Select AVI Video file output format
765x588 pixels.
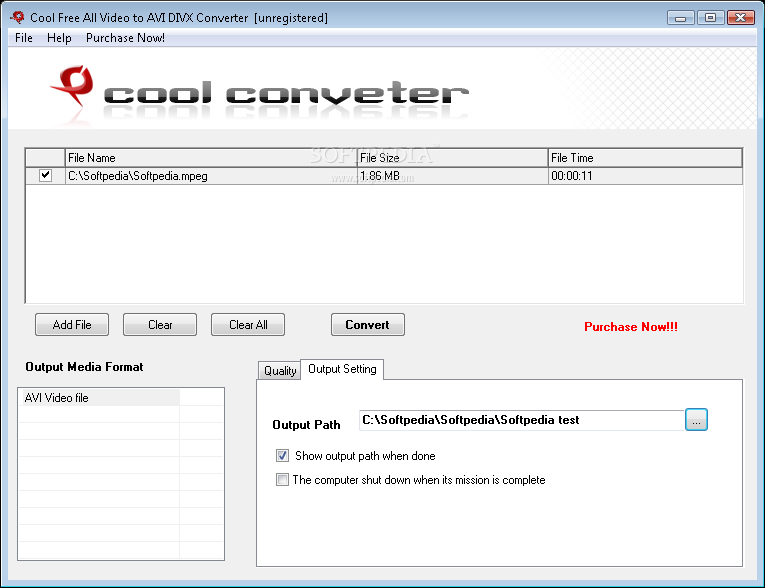pyautogui.click(x=99, y=398)
